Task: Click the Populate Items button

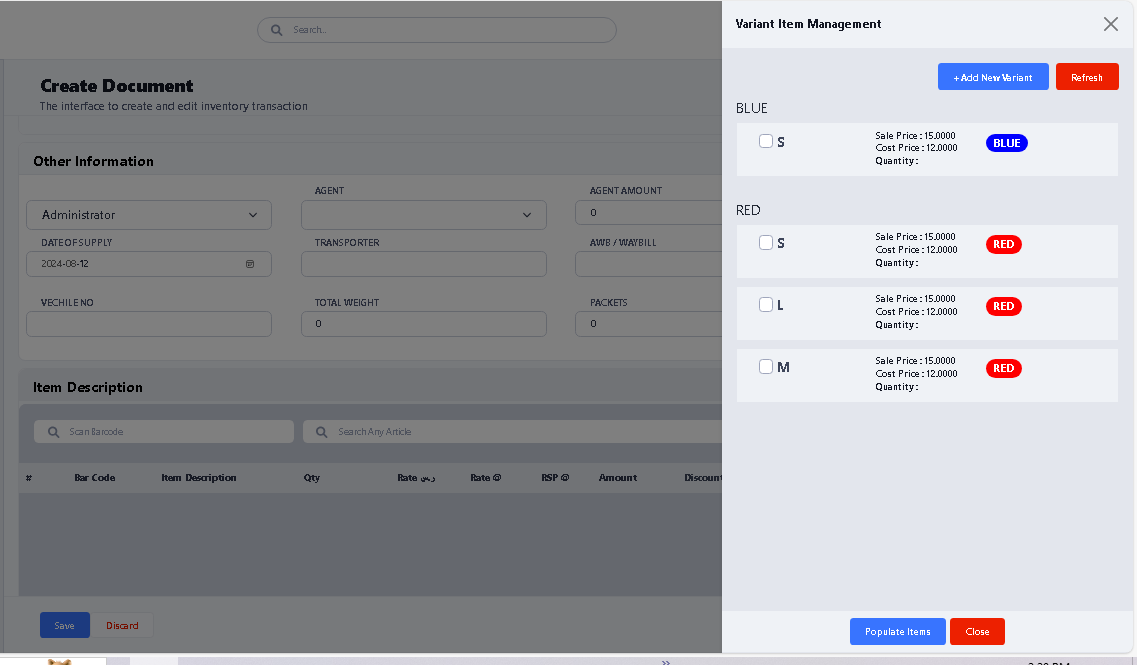Action: click(x=897, y=631)
